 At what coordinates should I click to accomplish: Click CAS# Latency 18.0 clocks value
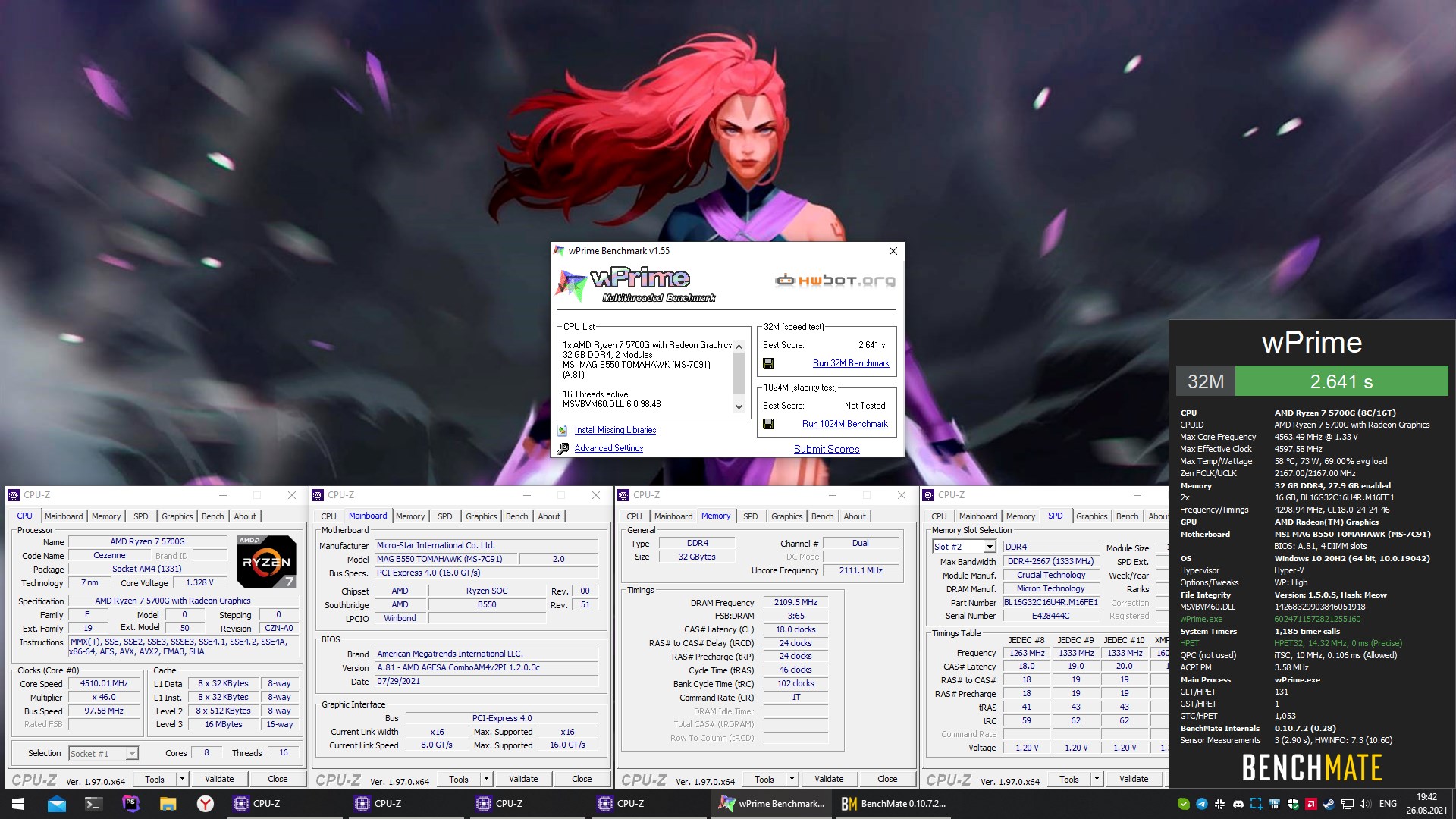795,629
